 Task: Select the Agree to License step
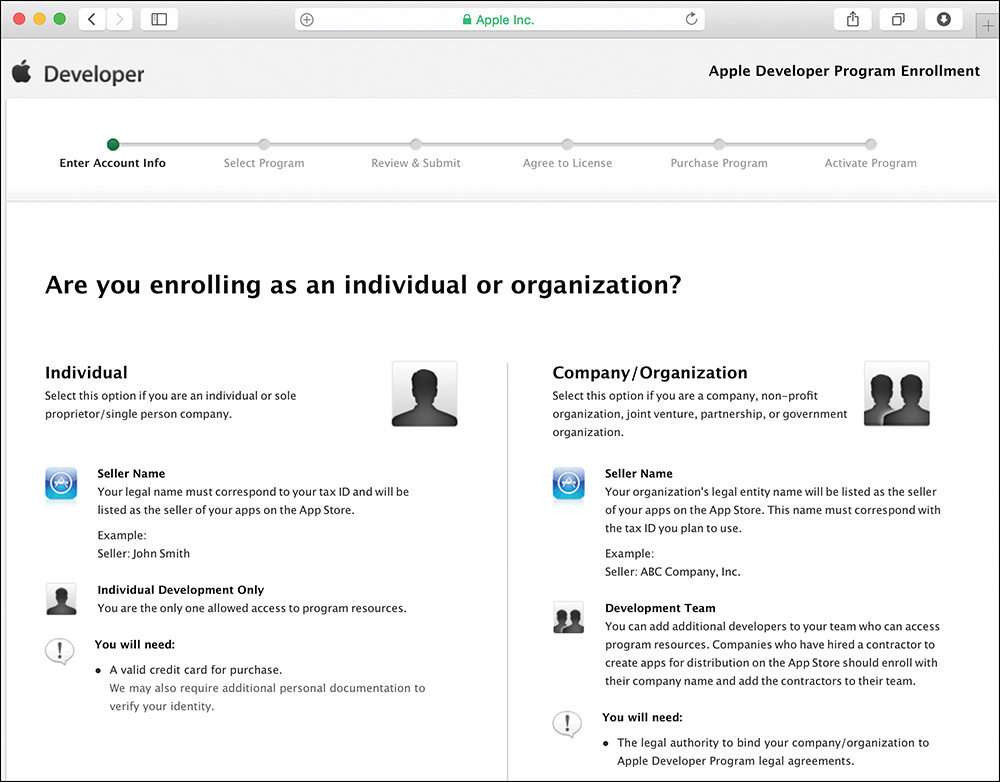pos(568,163)
